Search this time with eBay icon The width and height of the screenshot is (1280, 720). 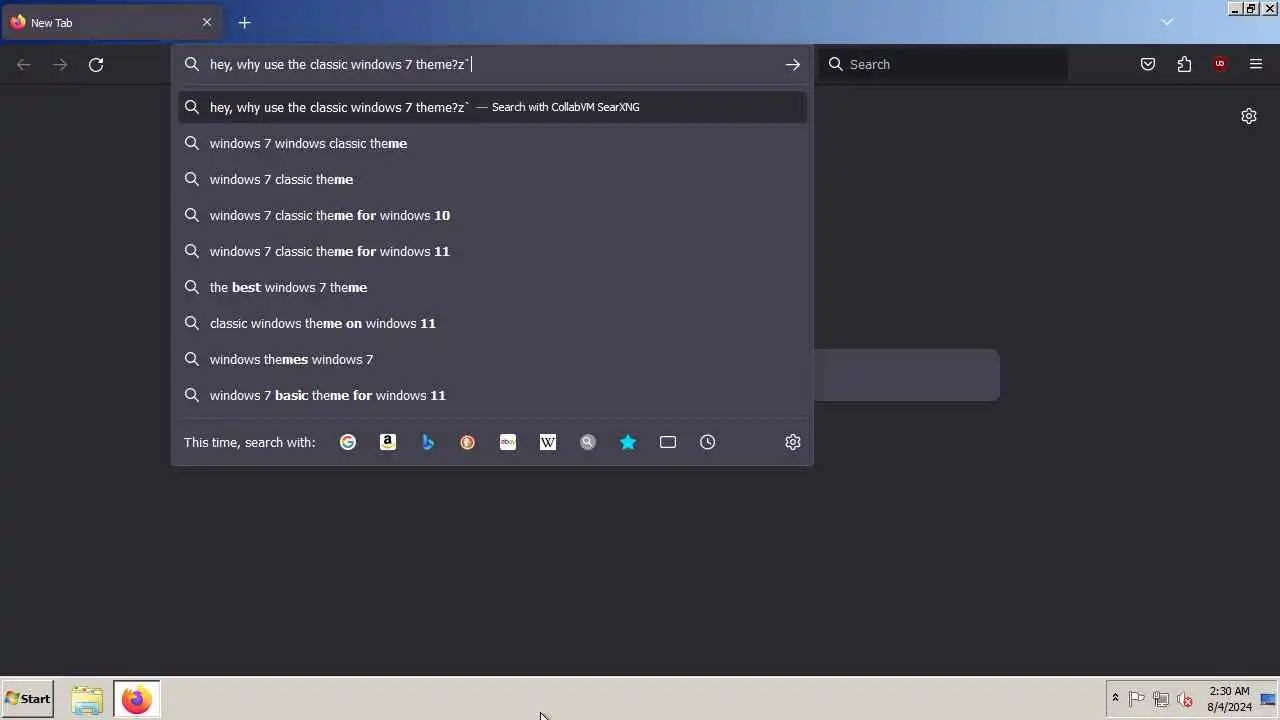click(508, 442)
